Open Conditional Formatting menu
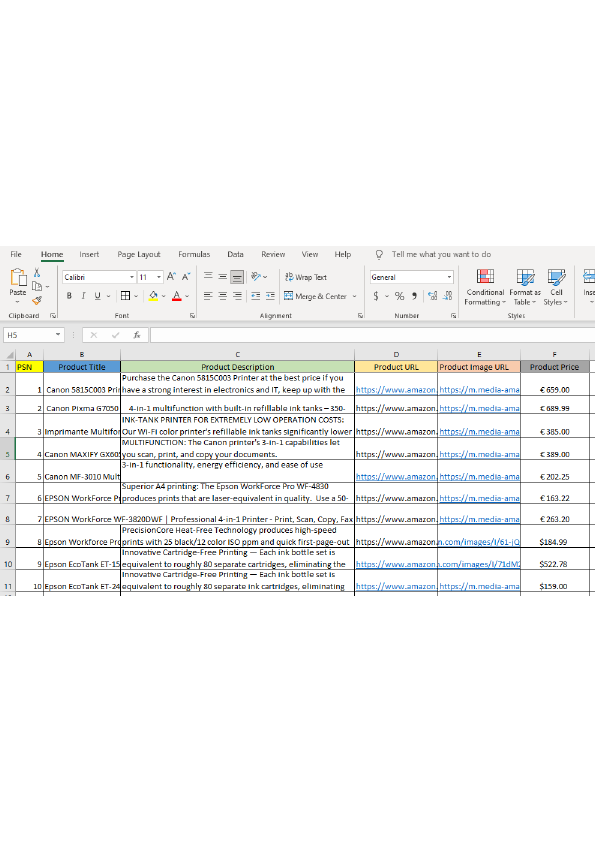The height and width of the screenshot is (842, 595). coord(485,287)
